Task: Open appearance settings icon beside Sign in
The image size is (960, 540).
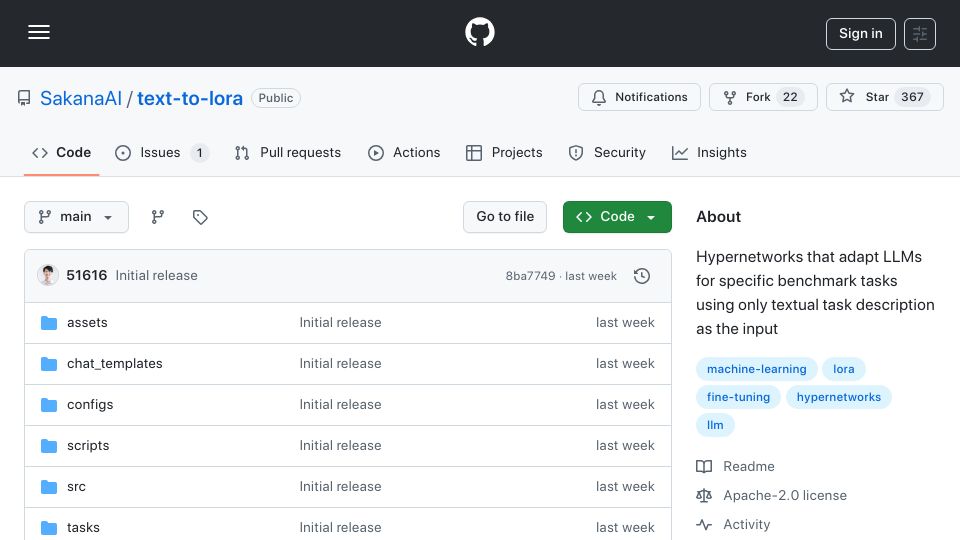Action: [x=920, y=34]
